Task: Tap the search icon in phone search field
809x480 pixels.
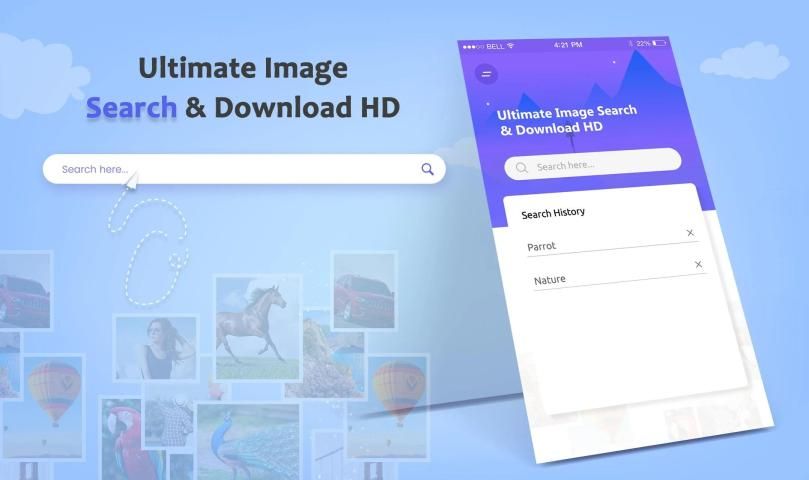Action: (521, 168)
